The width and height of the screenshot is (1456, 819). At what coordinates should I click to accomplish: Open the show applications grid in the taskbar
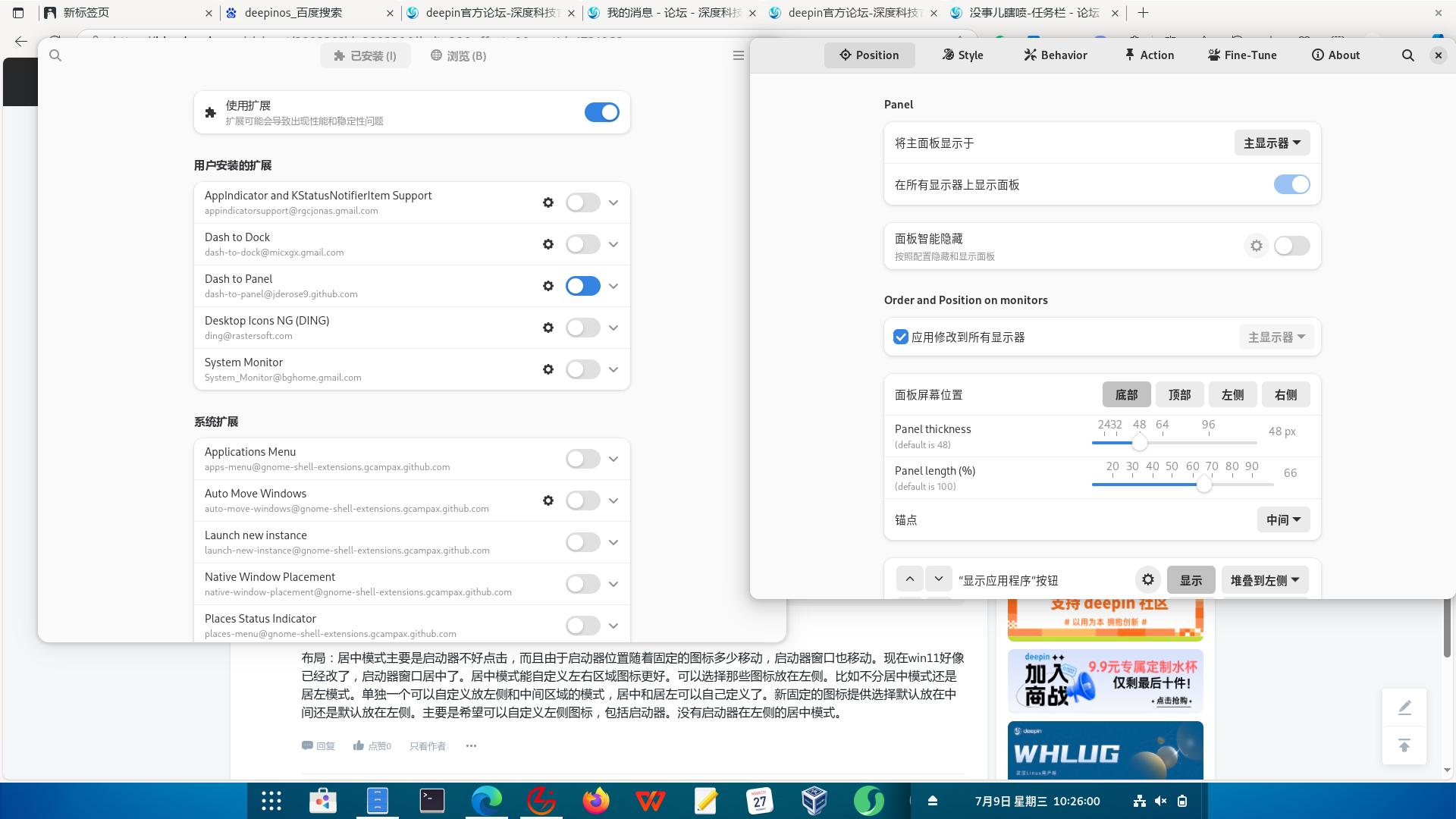[271, 801]
